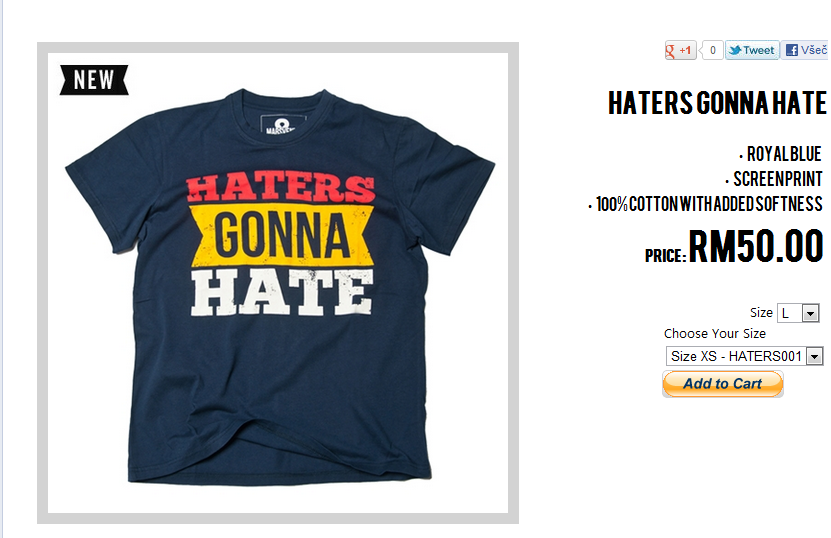Click the +1 count bubble showing 0
831x538 pixels.
point(712,50)
